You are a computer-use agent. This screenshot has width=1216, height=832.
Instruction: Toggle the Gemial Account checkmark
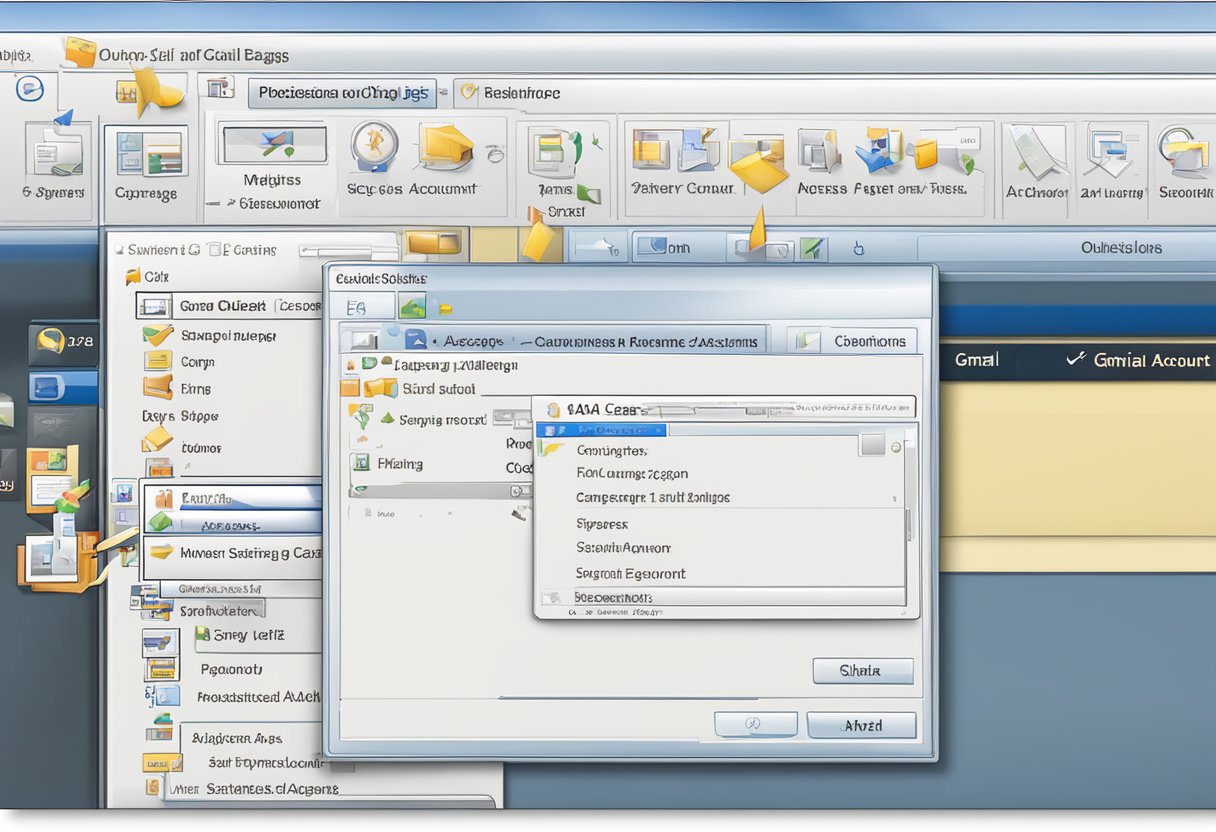[1076, 359]
